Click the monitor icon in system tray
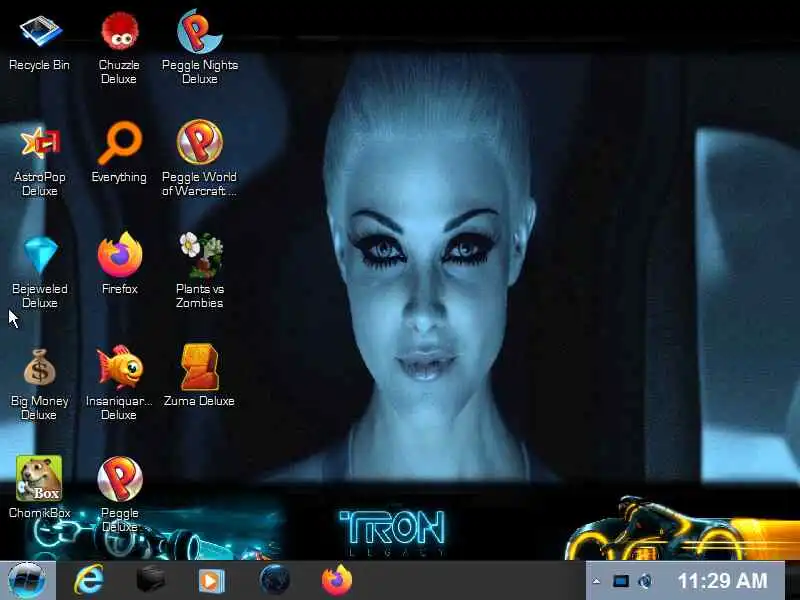This screenshot has height=600, width=800. pyautogui.click(x=620, y=581)
